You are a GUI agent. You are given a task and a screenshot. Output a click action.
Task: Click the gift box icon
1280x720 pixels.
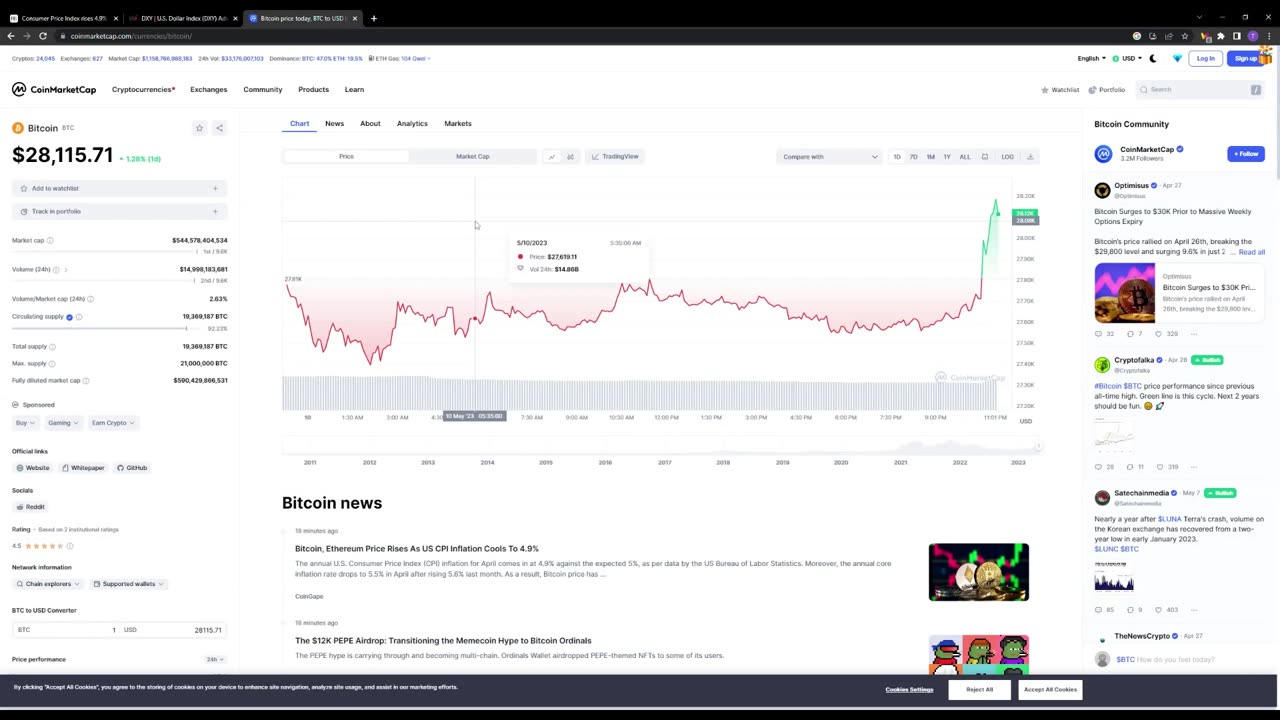coord(1265,57)
